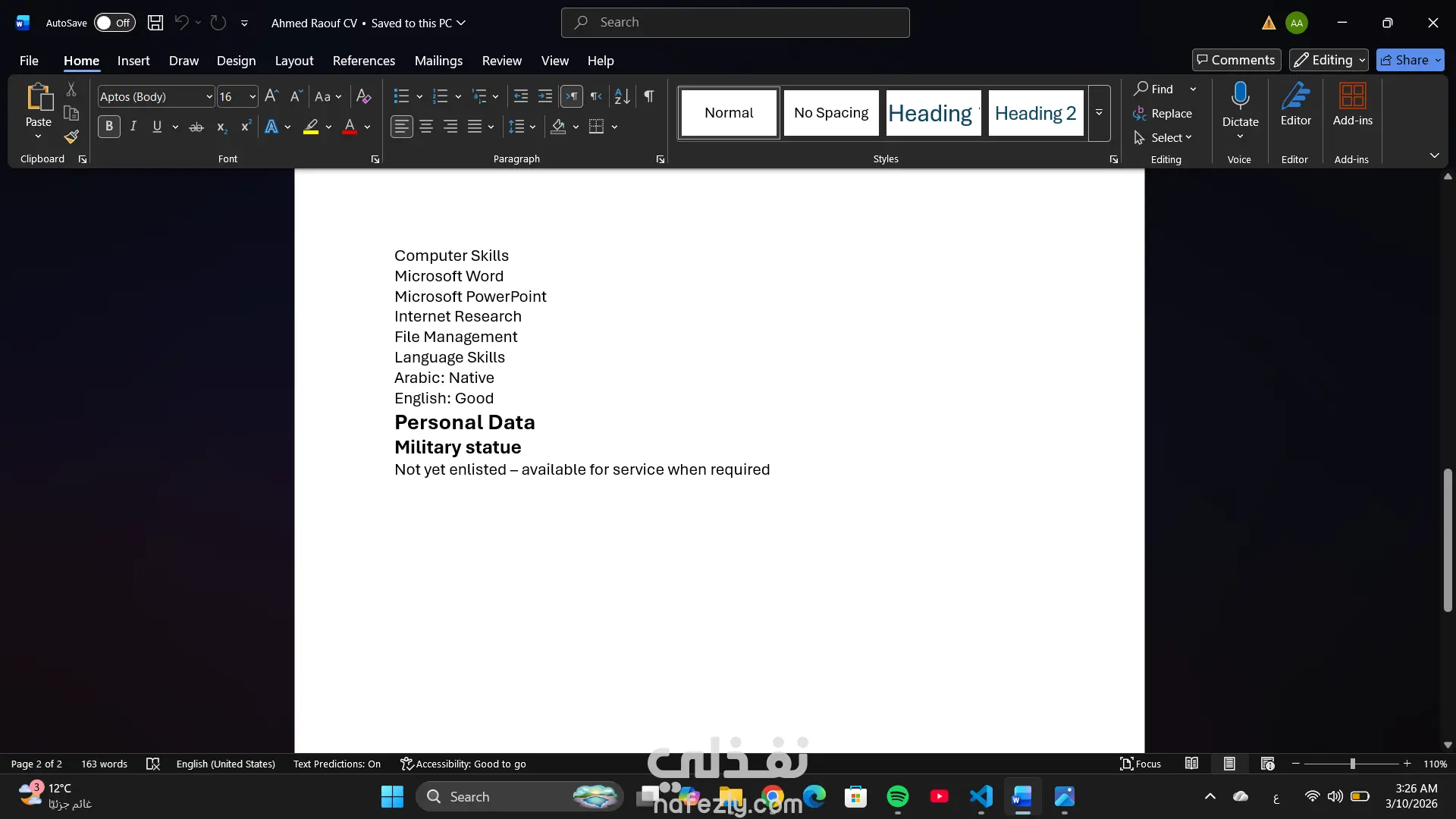Open the font name dropdown
The image size is (1456, 819).
tap(209, 97)
